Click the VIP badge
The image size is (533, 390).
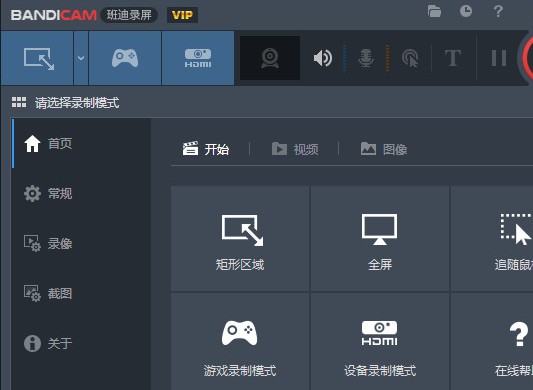point(182,15)
